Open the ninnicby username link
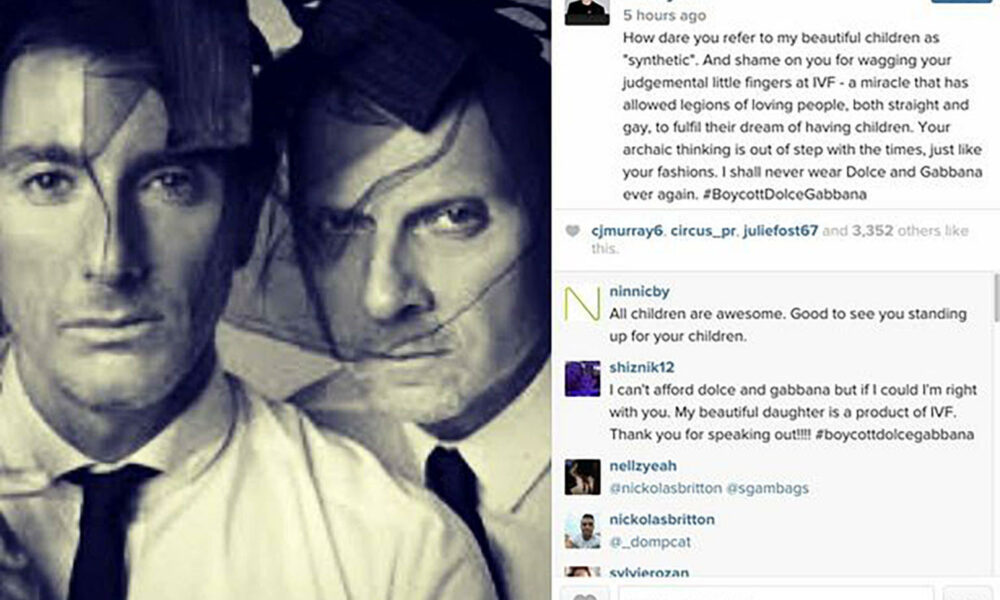 (x=639, y=291)
